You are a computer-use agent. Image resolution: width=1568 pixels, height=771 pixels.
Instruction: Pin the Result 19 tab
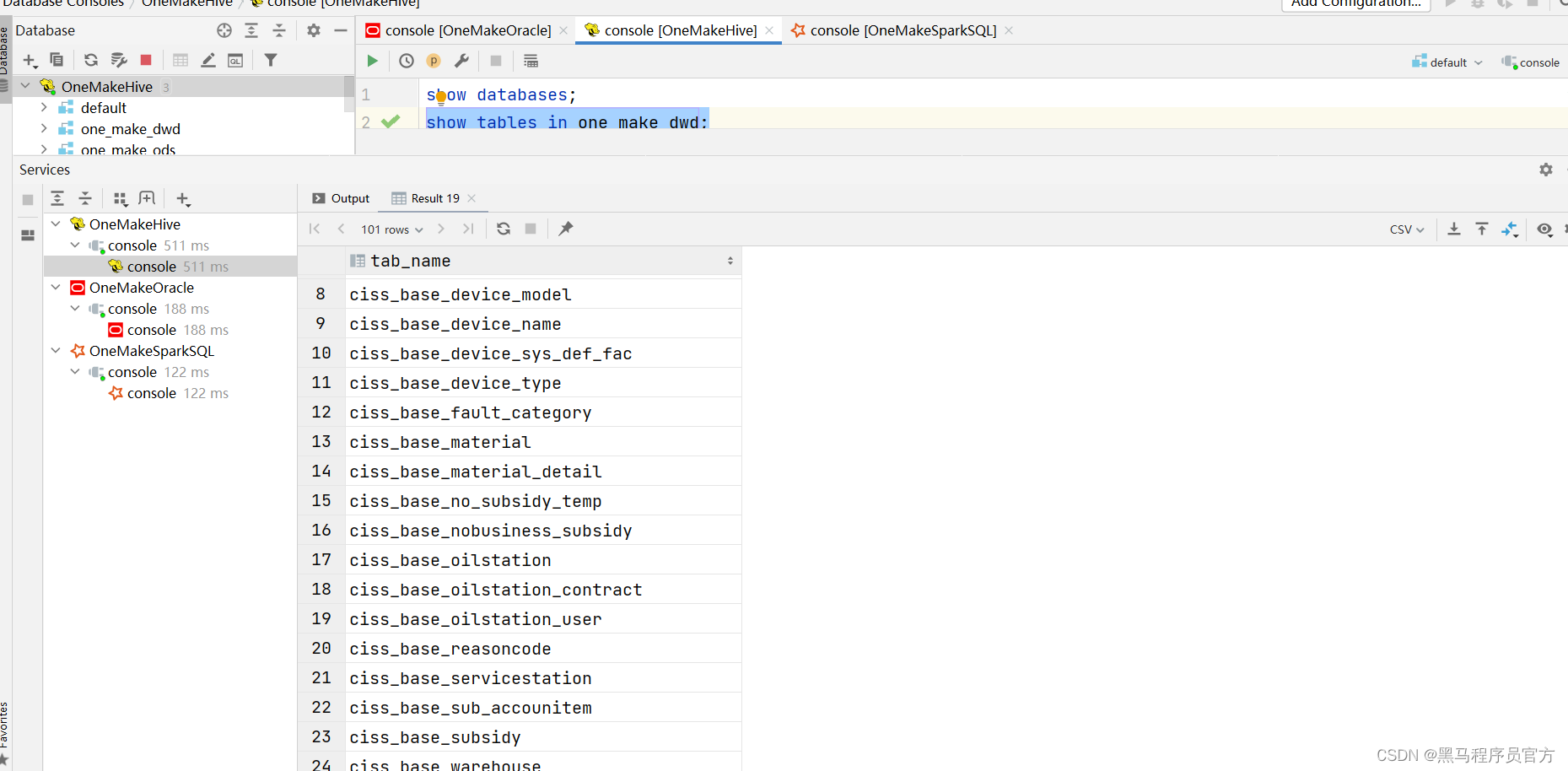point(566,229)
